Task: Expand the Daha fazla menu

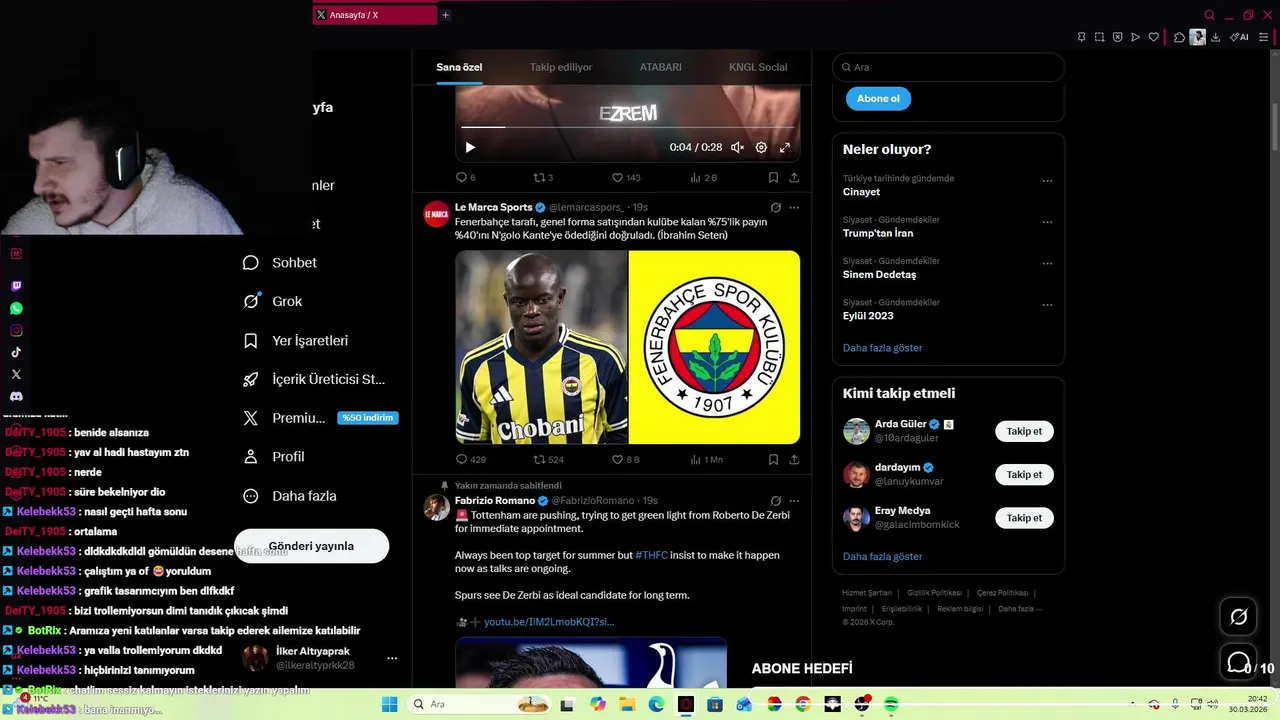Action: click(290, 496)
